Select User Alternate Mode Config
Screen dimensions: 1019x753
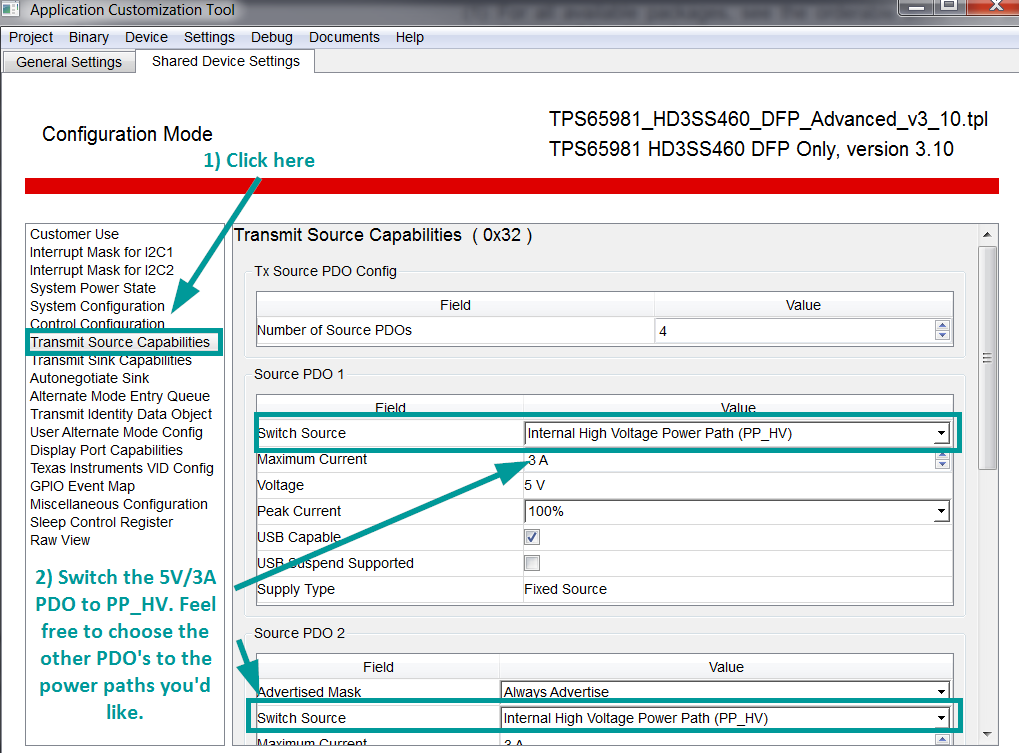click(x=116, y=432)
